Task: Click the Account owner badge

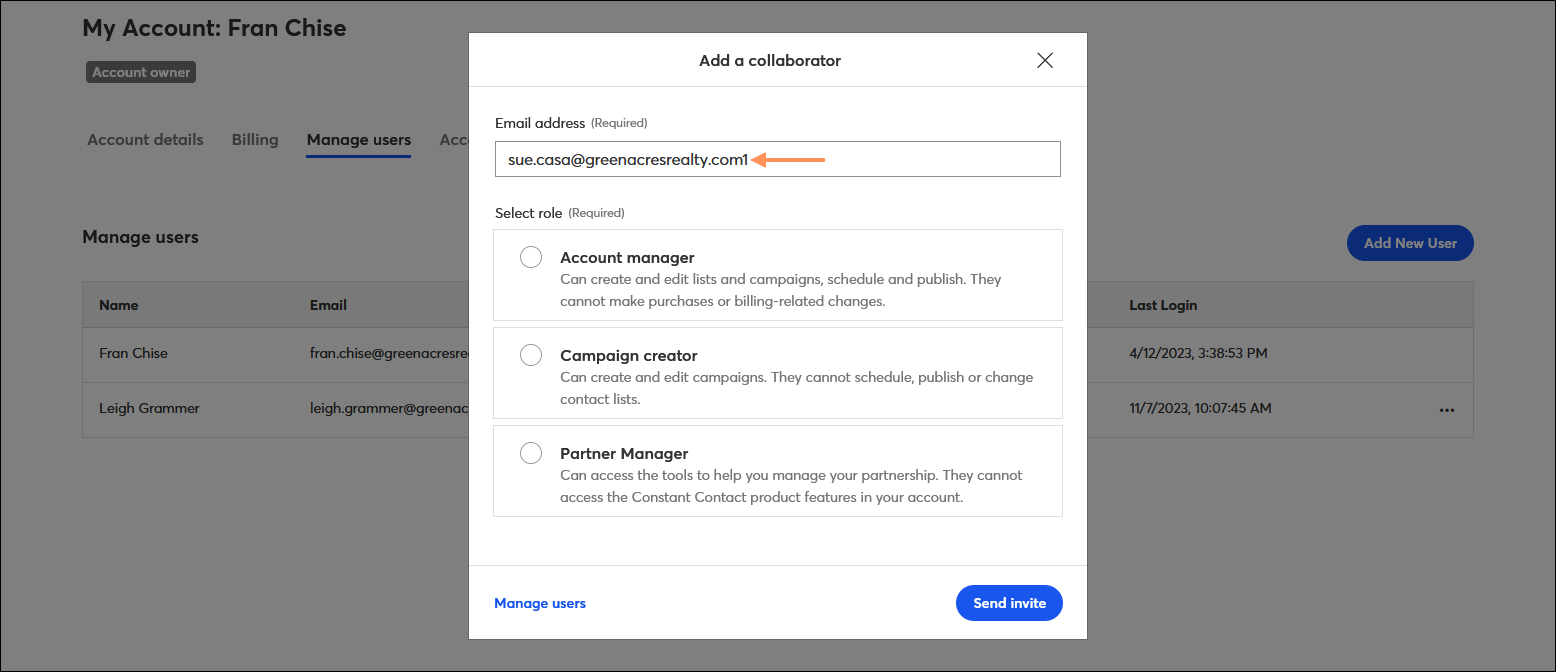Action: pos(141,72)
